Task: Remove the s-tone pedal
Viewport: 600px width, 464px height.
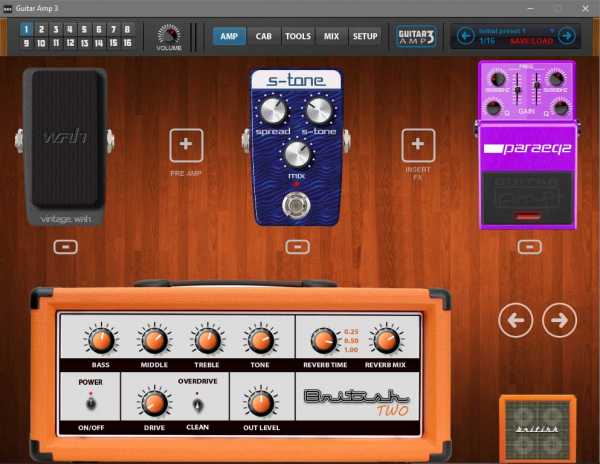Action: [298, 247]
